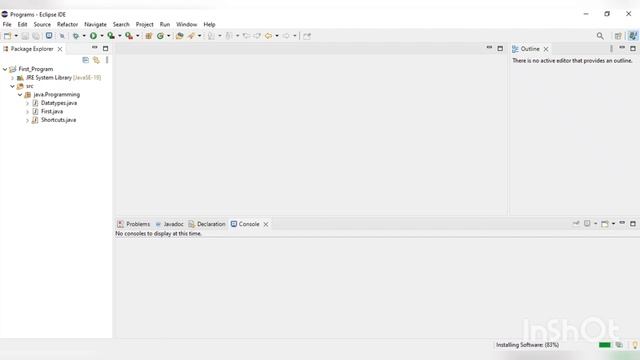Select Shortcuts.java in Package Explorer
The height and width of the screenshot is (360, 640).
point(58,120)
